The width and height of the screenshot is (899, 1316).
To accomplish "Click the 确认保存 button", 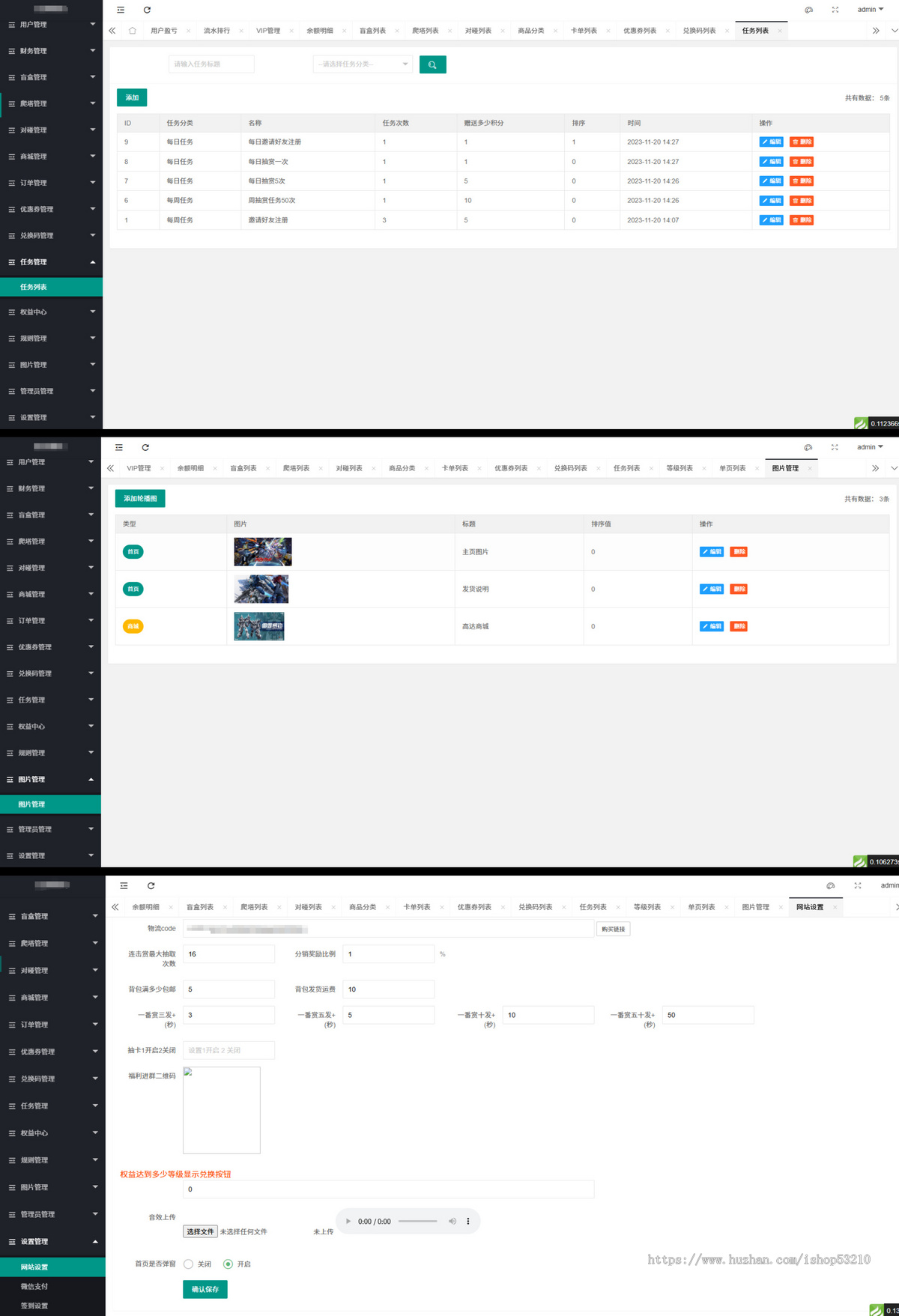I will 205,1289.
